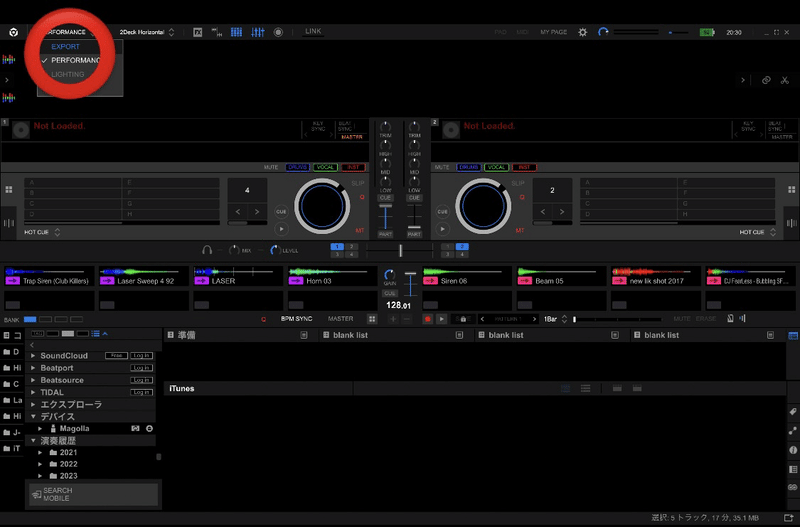Click the LINK button in the top bar
The width and height of the screenshot is (800, 527).
pyautogui.click(x=313, y=31)
